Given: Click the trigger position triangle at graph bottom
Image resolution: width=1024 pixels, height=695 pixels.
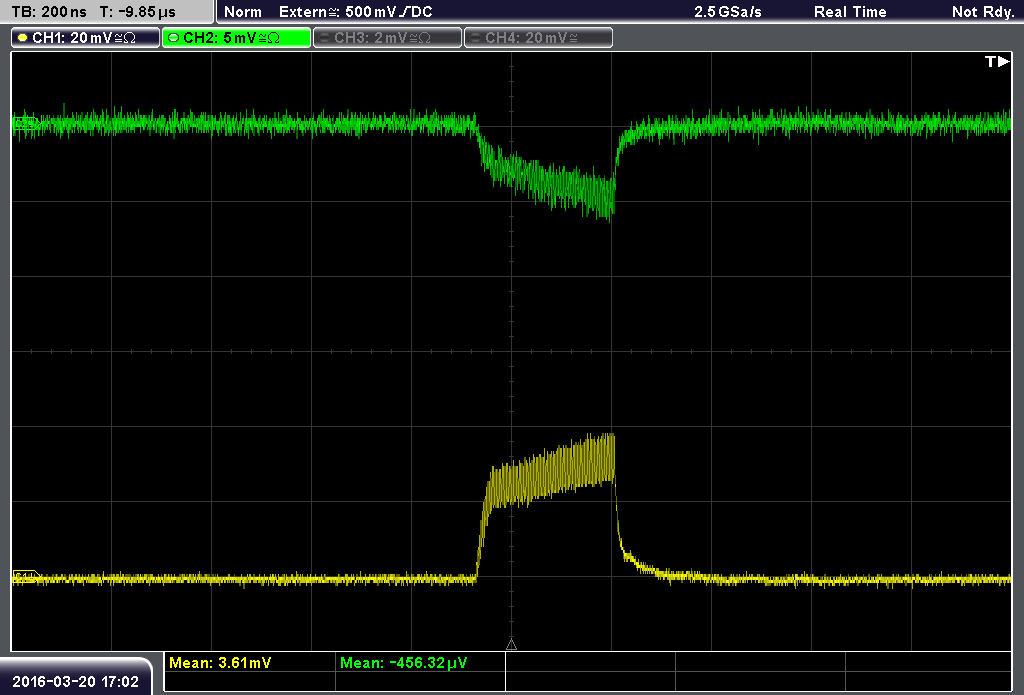Looking at the screenshot, I should [511, 644].
